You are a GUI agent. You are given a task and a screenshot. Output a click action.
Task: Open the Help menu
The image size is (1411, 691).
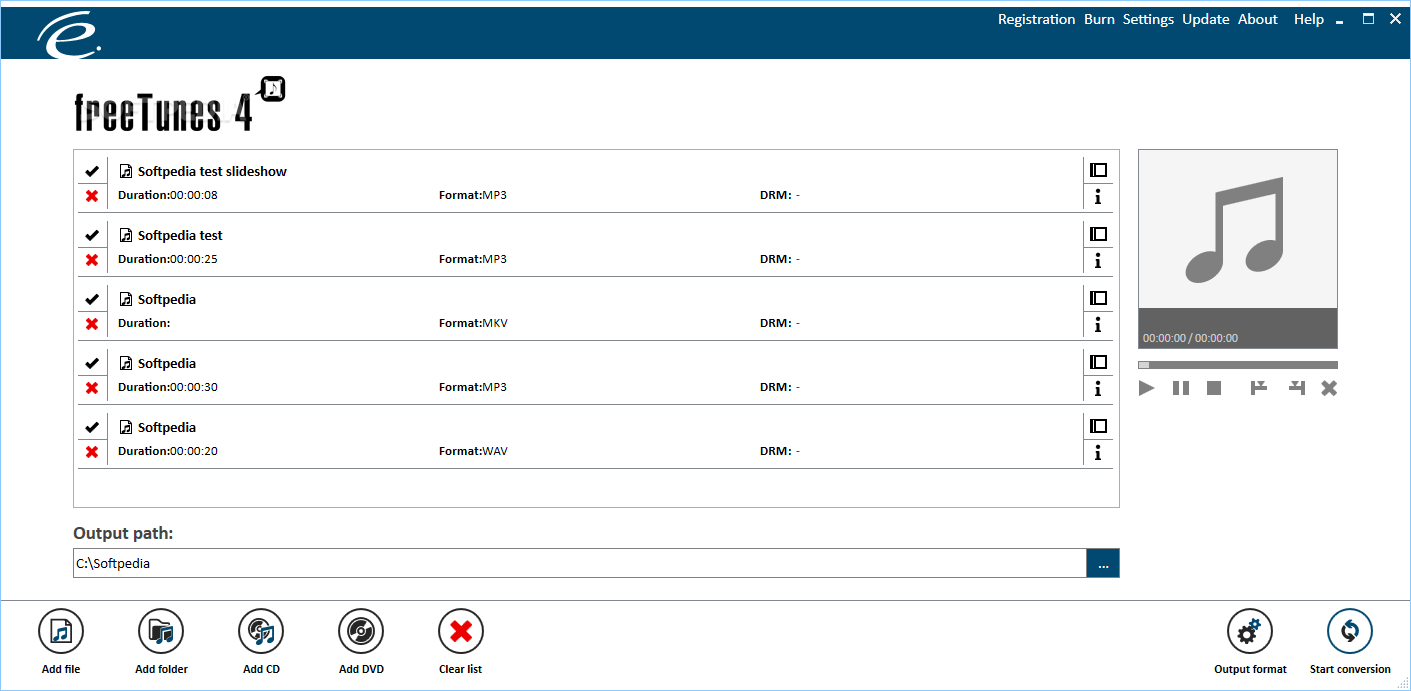[1308, 19]
